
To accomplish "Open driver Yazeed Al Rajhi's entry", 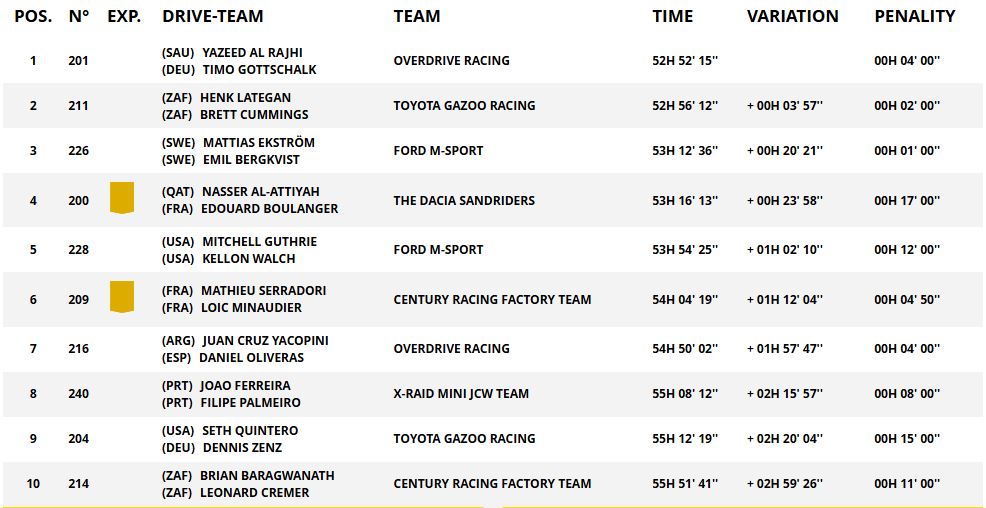I will [252, 52].
